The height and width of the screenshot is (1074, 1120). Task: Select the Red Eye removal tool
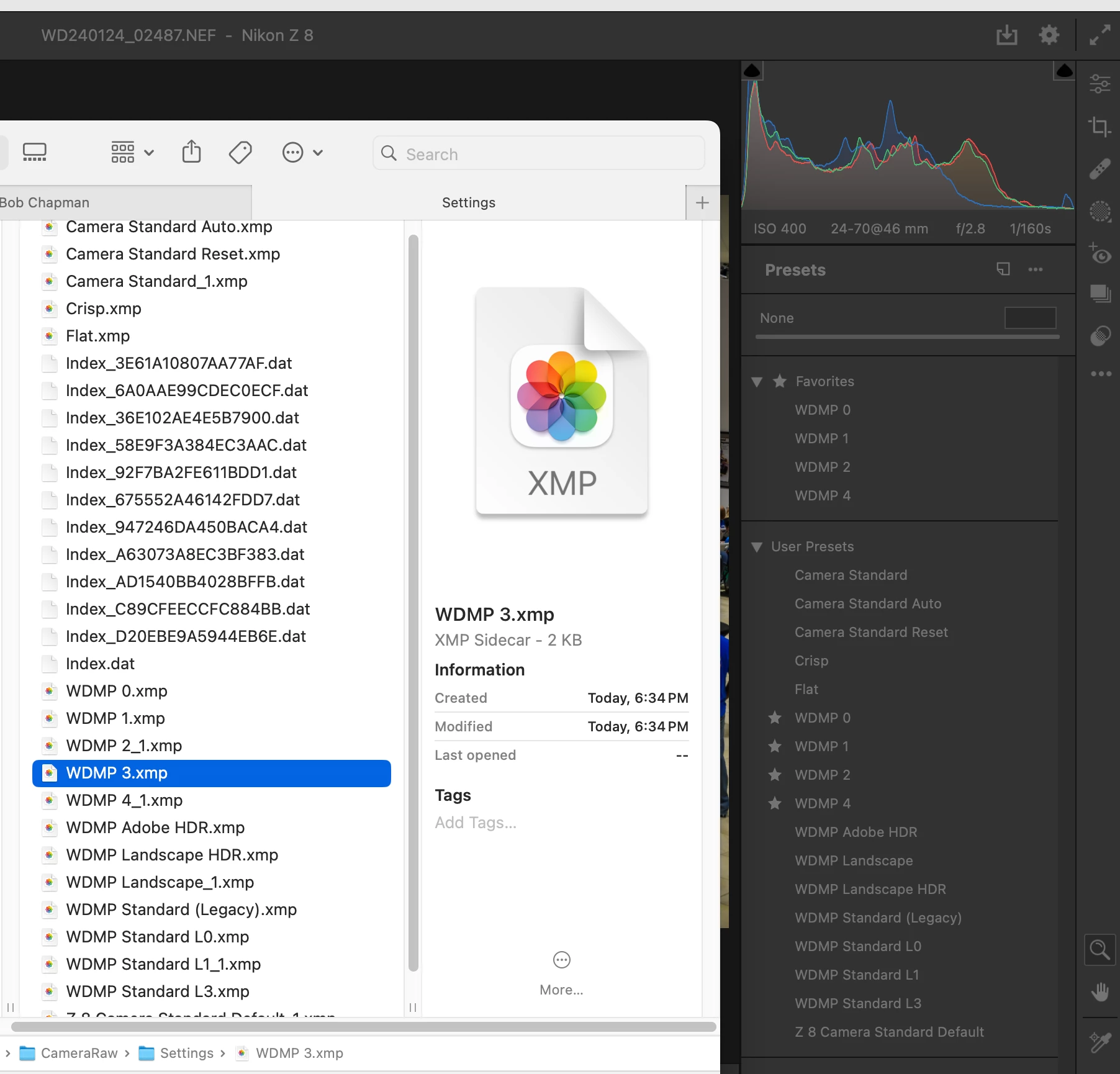click(x=1100, y=254)
